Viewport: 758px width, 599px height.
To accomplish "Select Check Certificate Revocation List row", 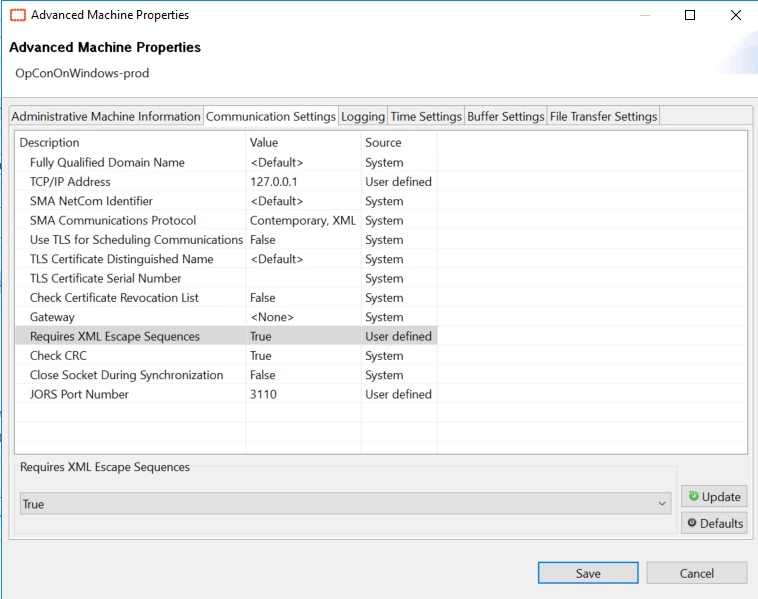I will click(226, 298).
